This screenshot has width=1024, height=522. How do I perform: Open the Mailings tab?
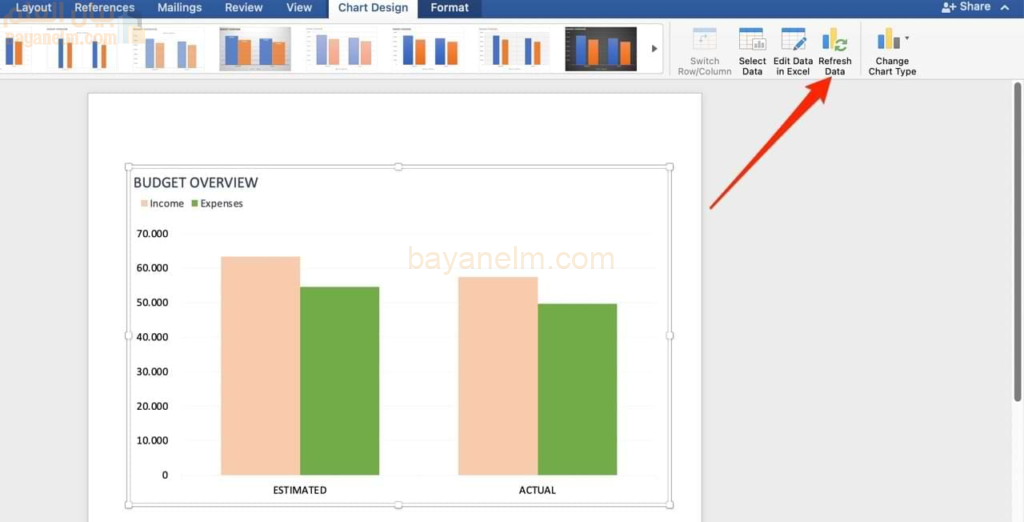179,8
